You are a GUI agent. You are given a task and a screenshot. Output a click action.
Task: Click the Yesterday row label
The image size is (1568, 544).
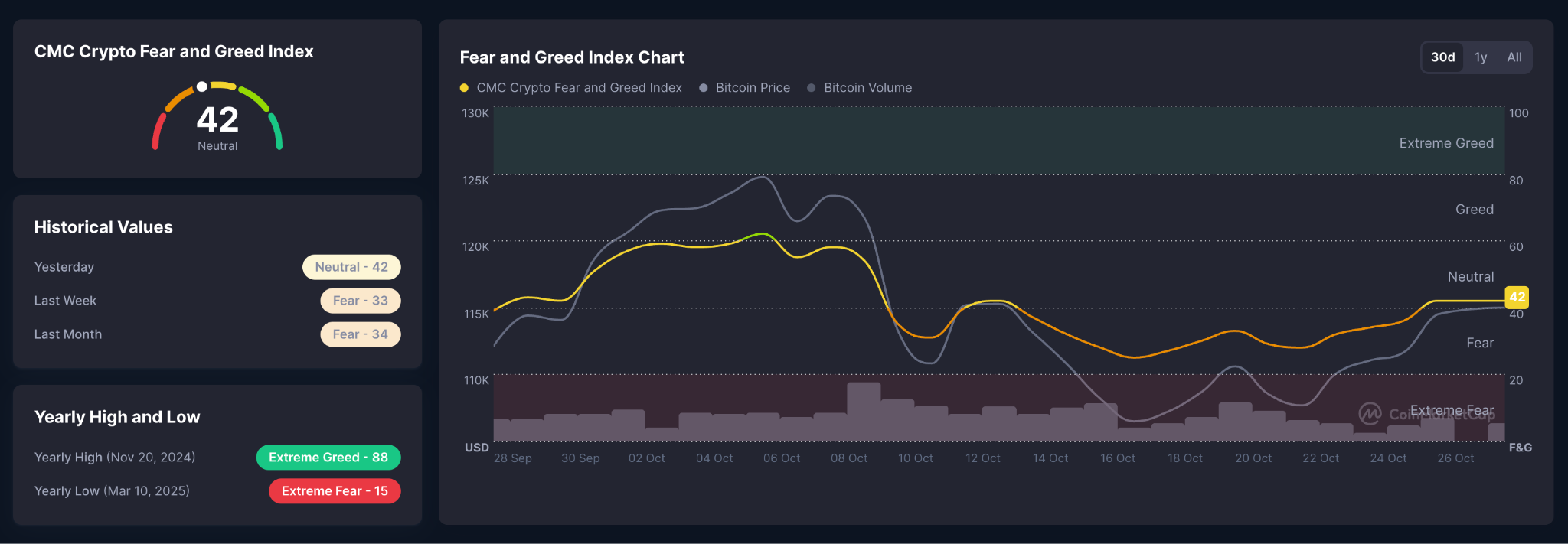(x=64, y=267)
